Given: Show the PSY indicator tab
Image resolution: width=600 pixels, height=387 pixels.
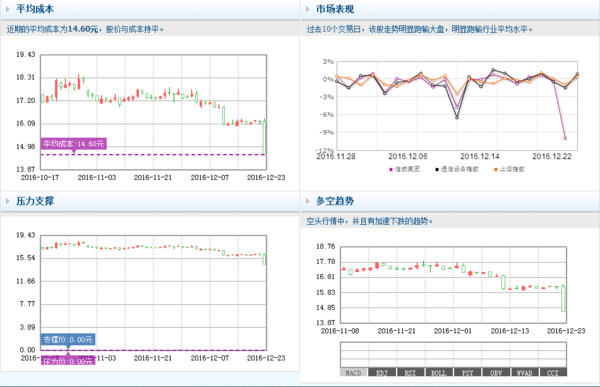Looking at the screenshot, I should click(467, 372).
